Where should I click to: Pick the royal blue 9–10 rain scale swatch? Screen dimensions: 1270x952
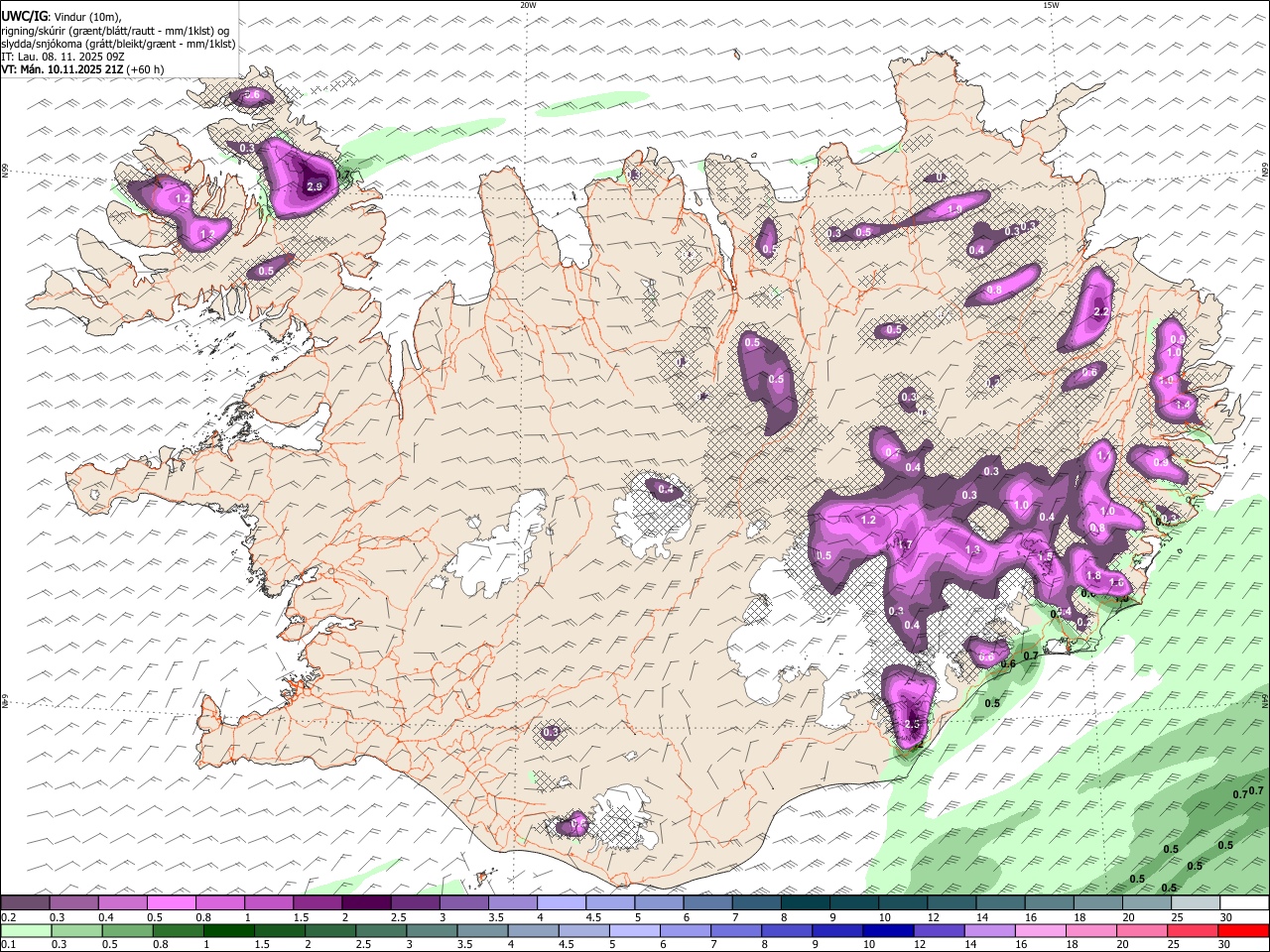pos(836,930)
